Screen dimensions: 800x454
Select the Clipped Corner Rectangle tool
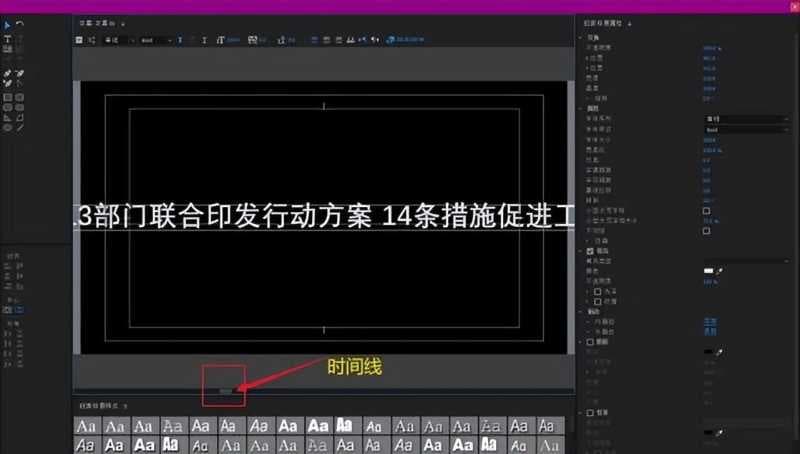(7, 107)
